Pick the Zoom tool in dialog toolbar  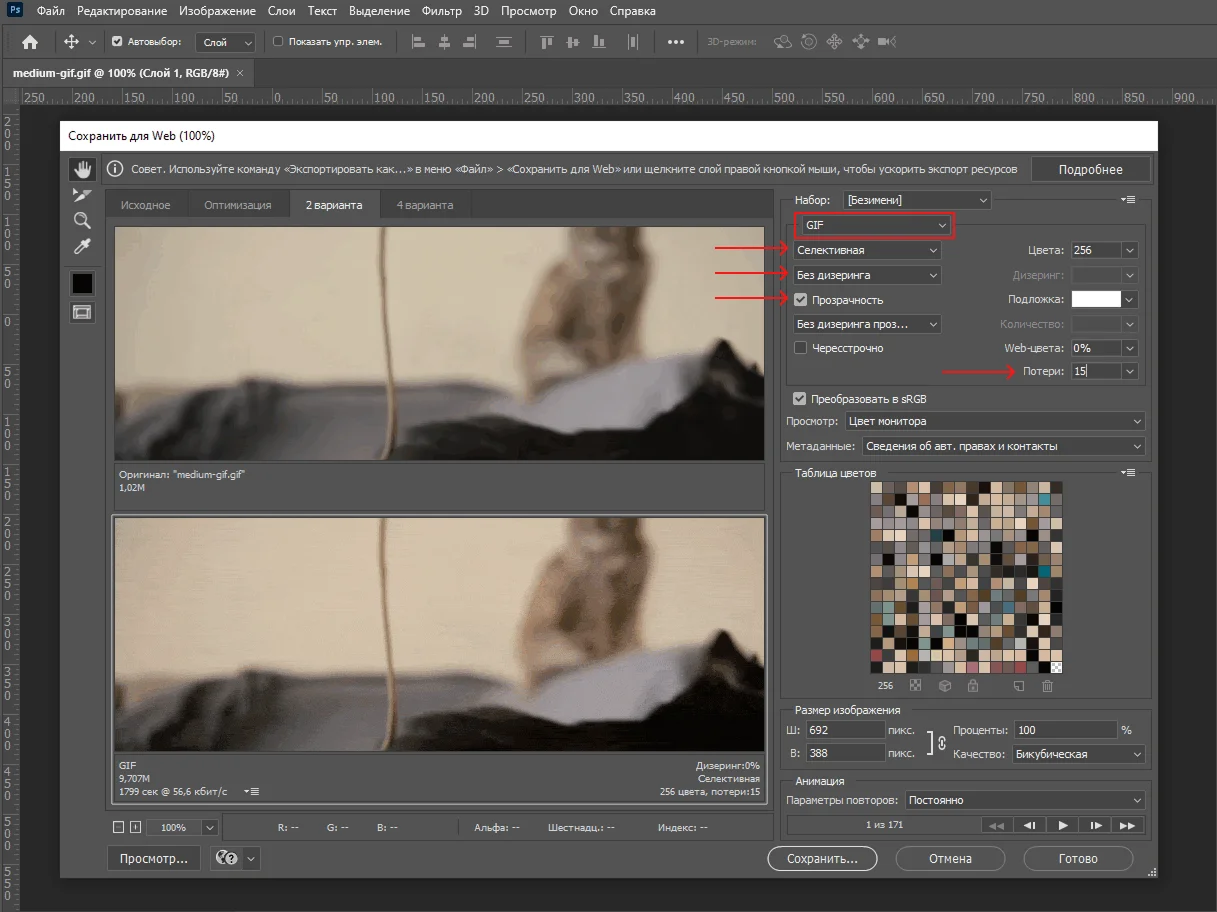pos(82,221)
